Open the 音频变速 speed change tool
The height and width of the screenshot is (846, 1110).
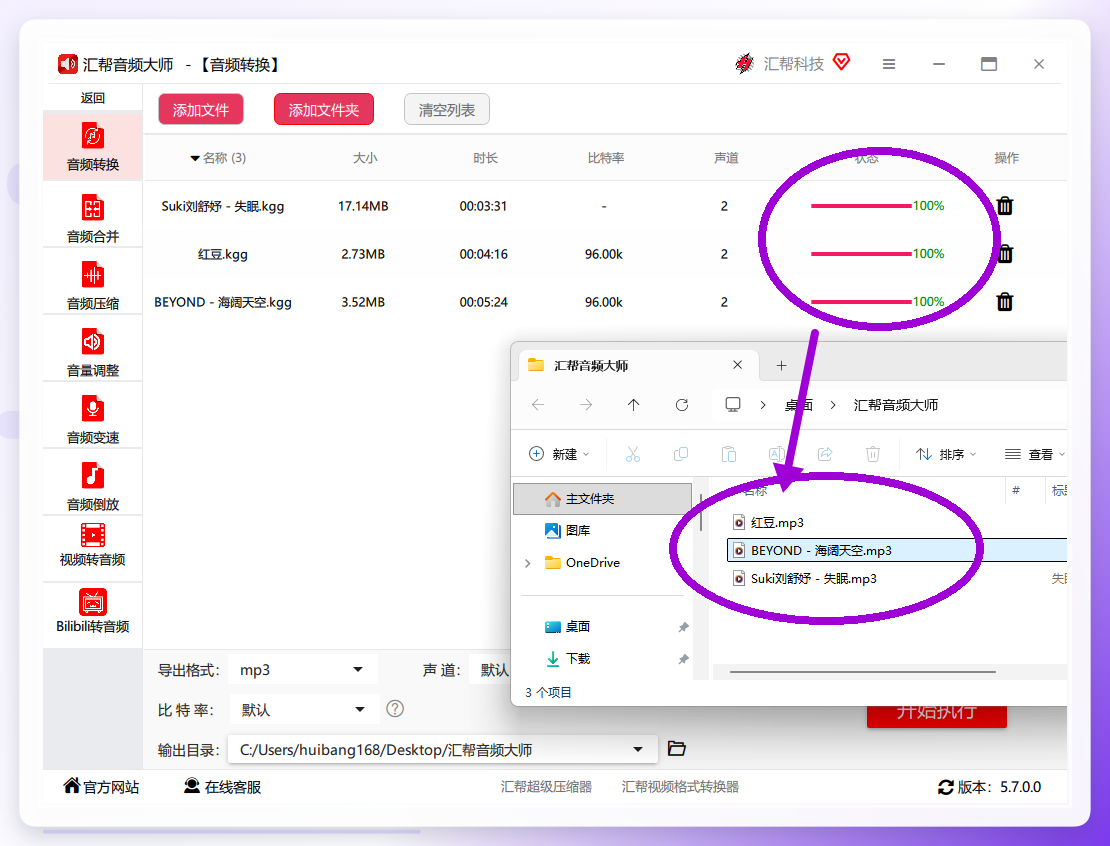[x=93, y=418]
